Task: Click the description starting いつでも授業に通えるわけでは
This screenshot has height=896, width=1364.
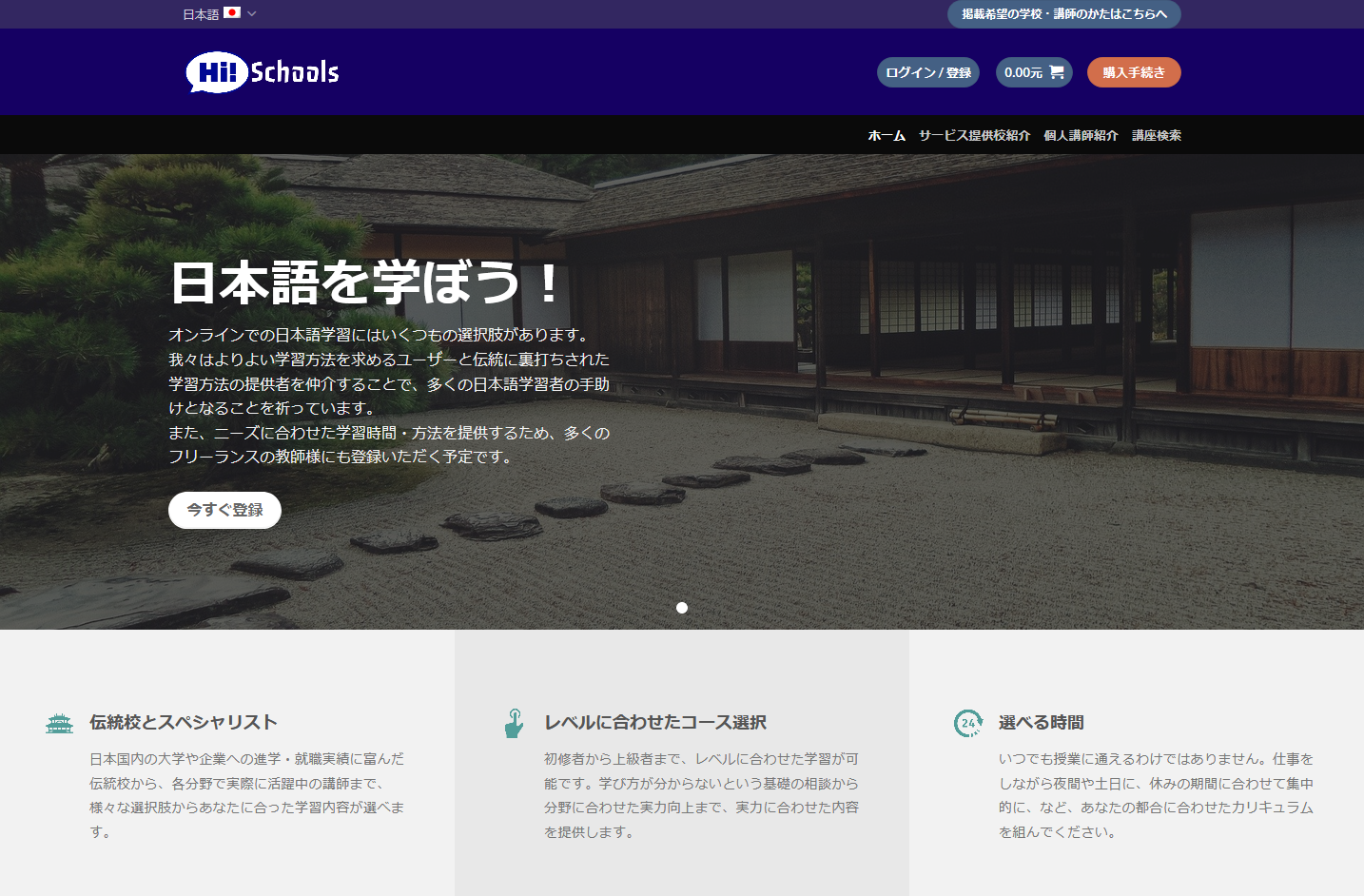Action: (x=1157, y=795)
